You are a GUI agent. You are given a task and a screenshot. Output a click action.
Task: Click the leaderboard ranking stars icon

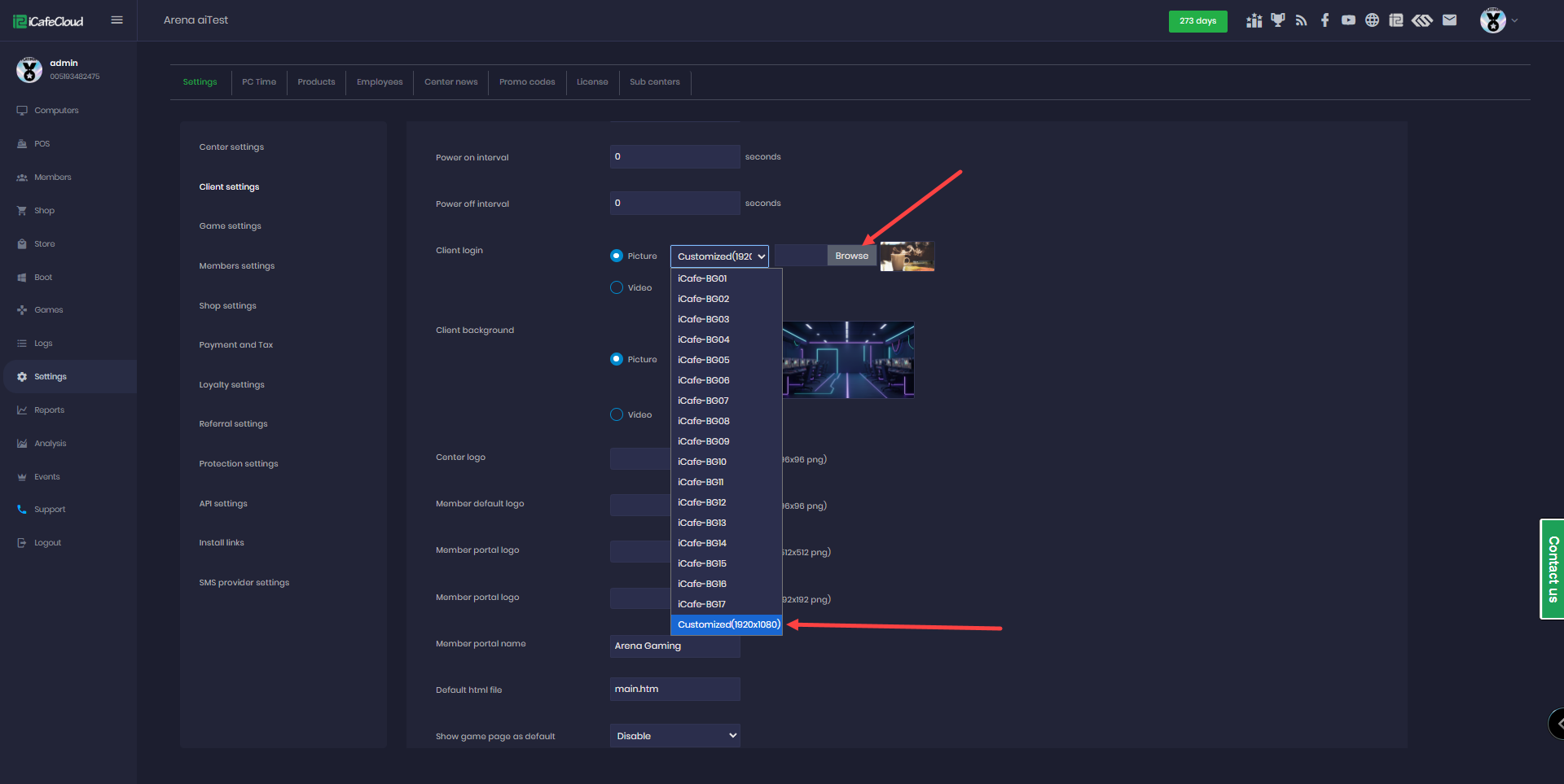coord(1254,20)
